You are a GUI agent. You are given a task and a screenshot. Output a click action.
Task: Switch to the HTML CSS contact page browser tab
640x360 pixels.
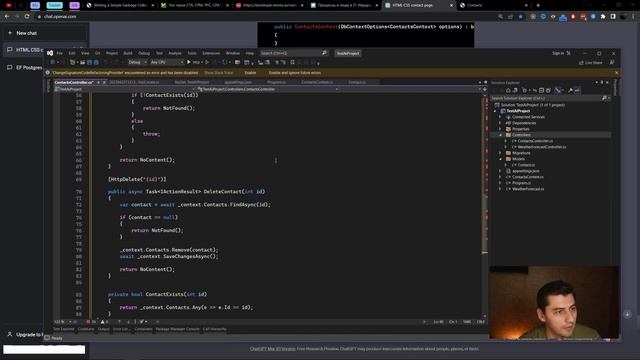tap(419, 5)
